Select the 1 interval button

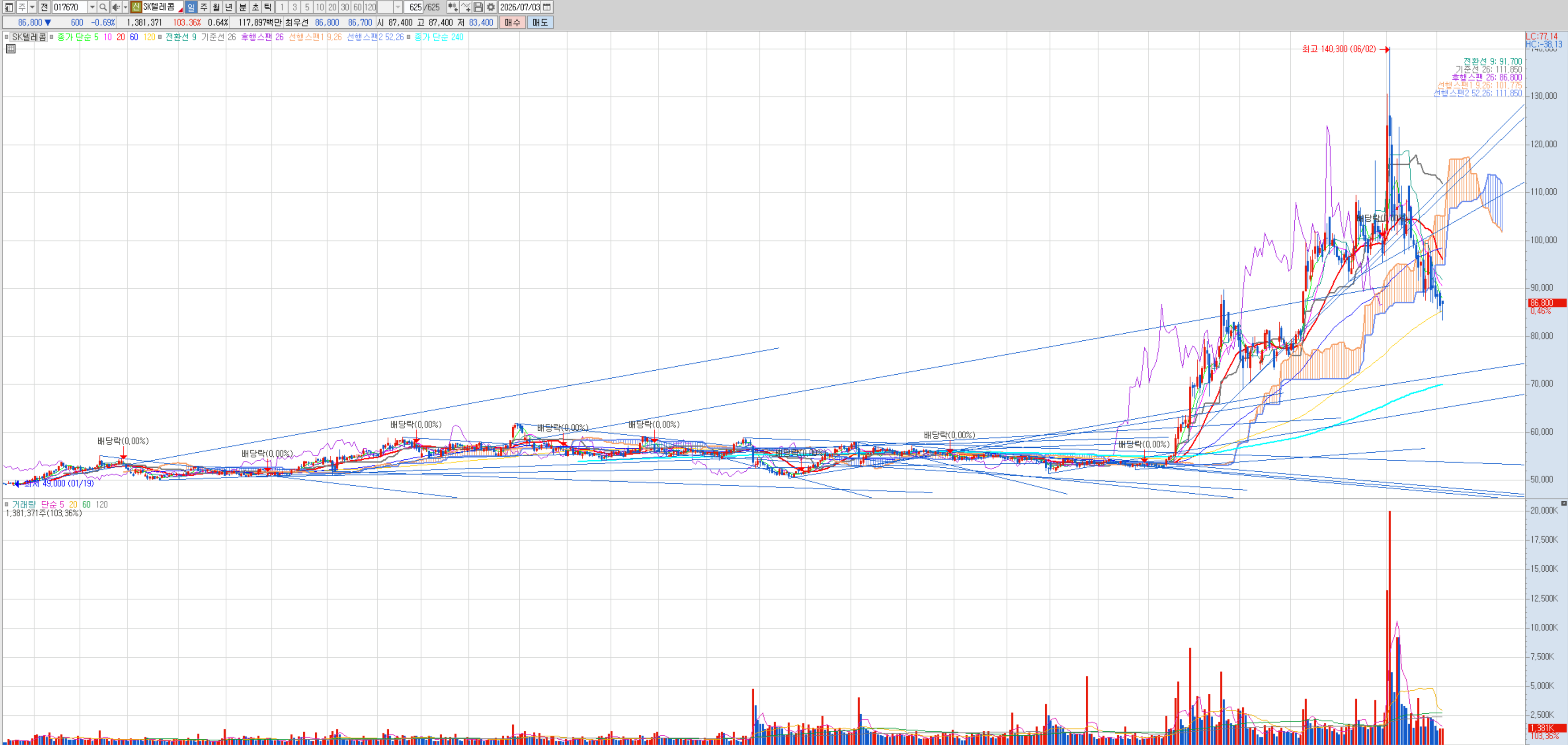pyautogui.click(x=282, y=7)
